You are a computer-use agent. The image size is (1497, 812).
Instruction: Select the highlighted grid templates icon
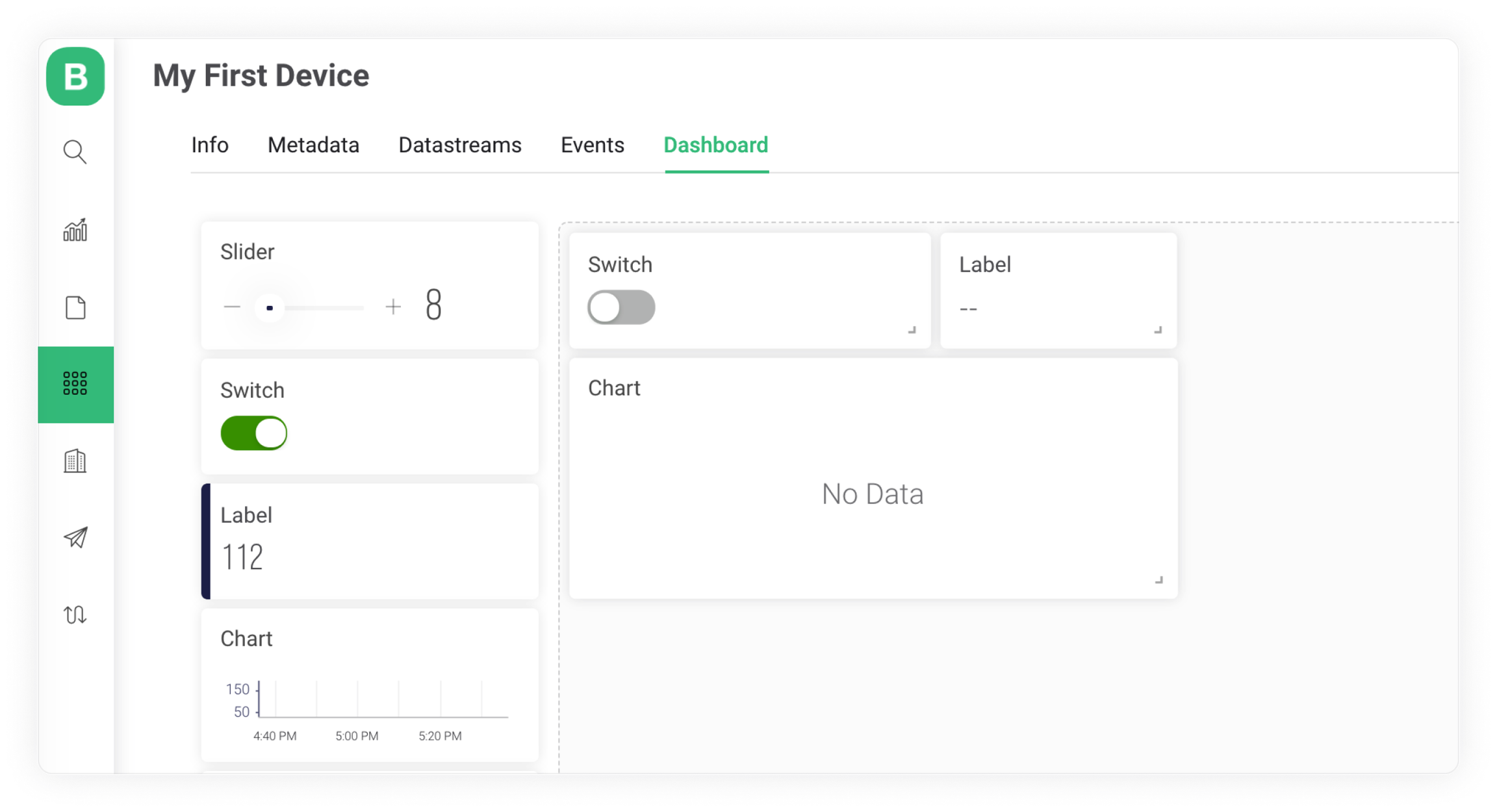pyautogui.click(x=75, y=384)
